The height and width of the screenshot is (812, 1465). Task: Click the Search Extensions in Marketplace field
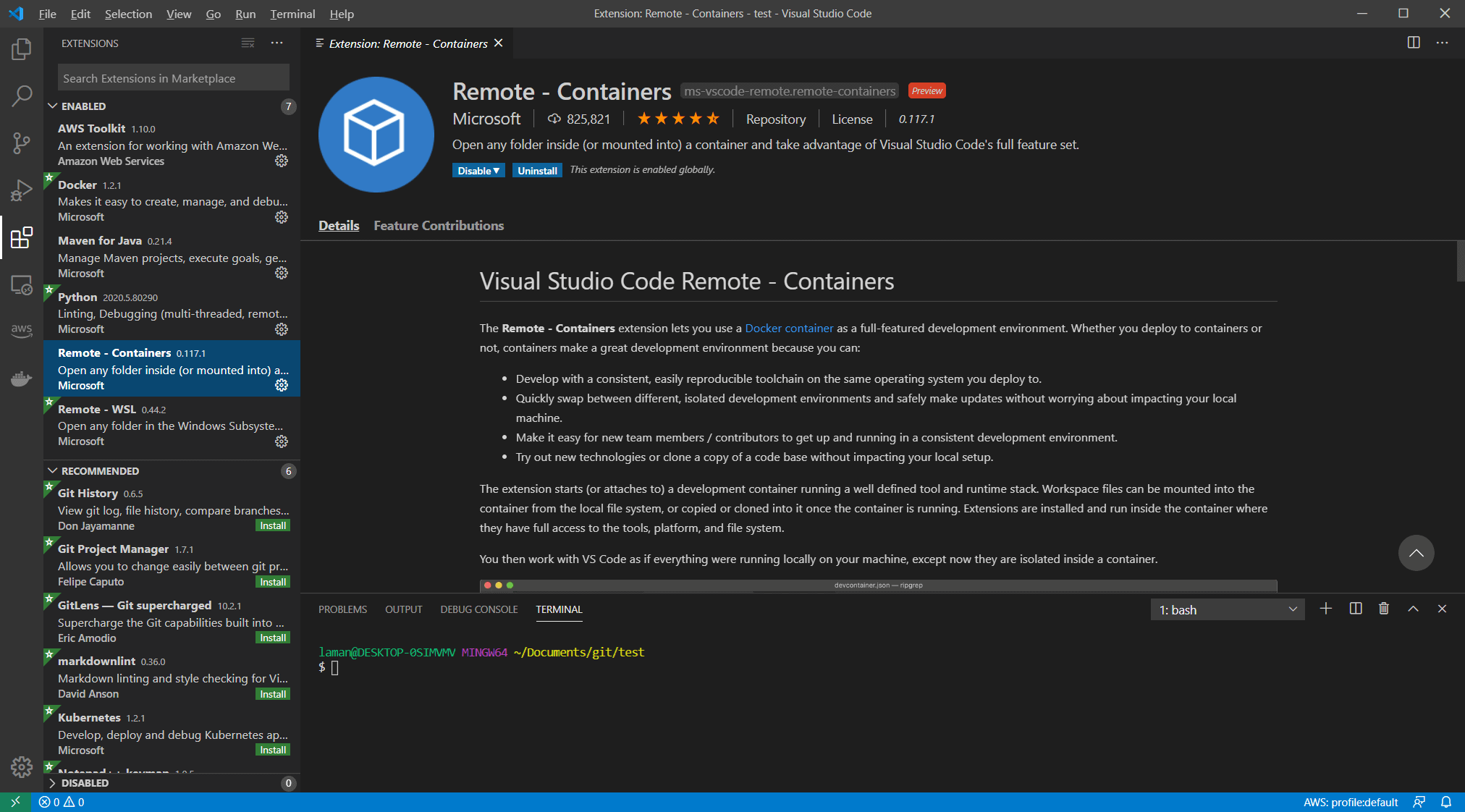click(x=173, y=78)
